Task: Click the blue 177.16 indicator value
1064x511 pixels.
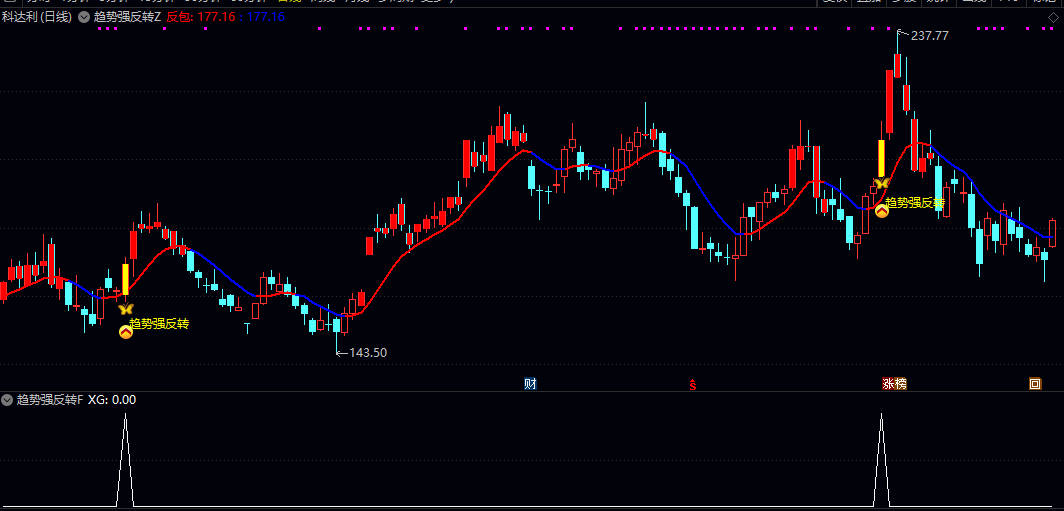Action: [265, 17]
